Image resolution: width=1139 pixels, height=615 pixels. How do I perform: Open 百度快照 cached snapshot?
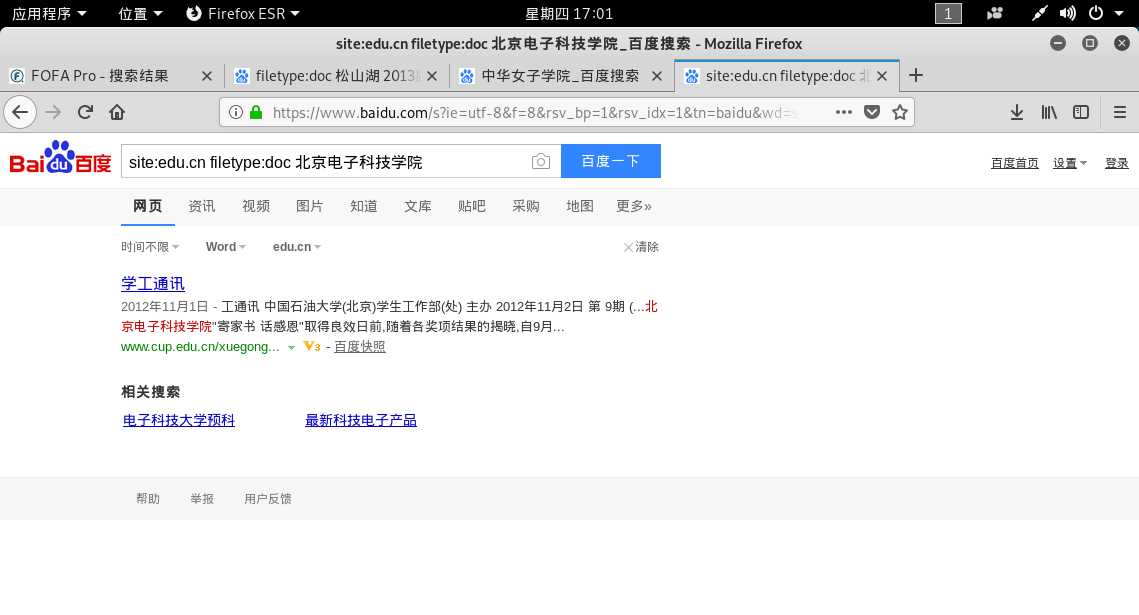360,347
